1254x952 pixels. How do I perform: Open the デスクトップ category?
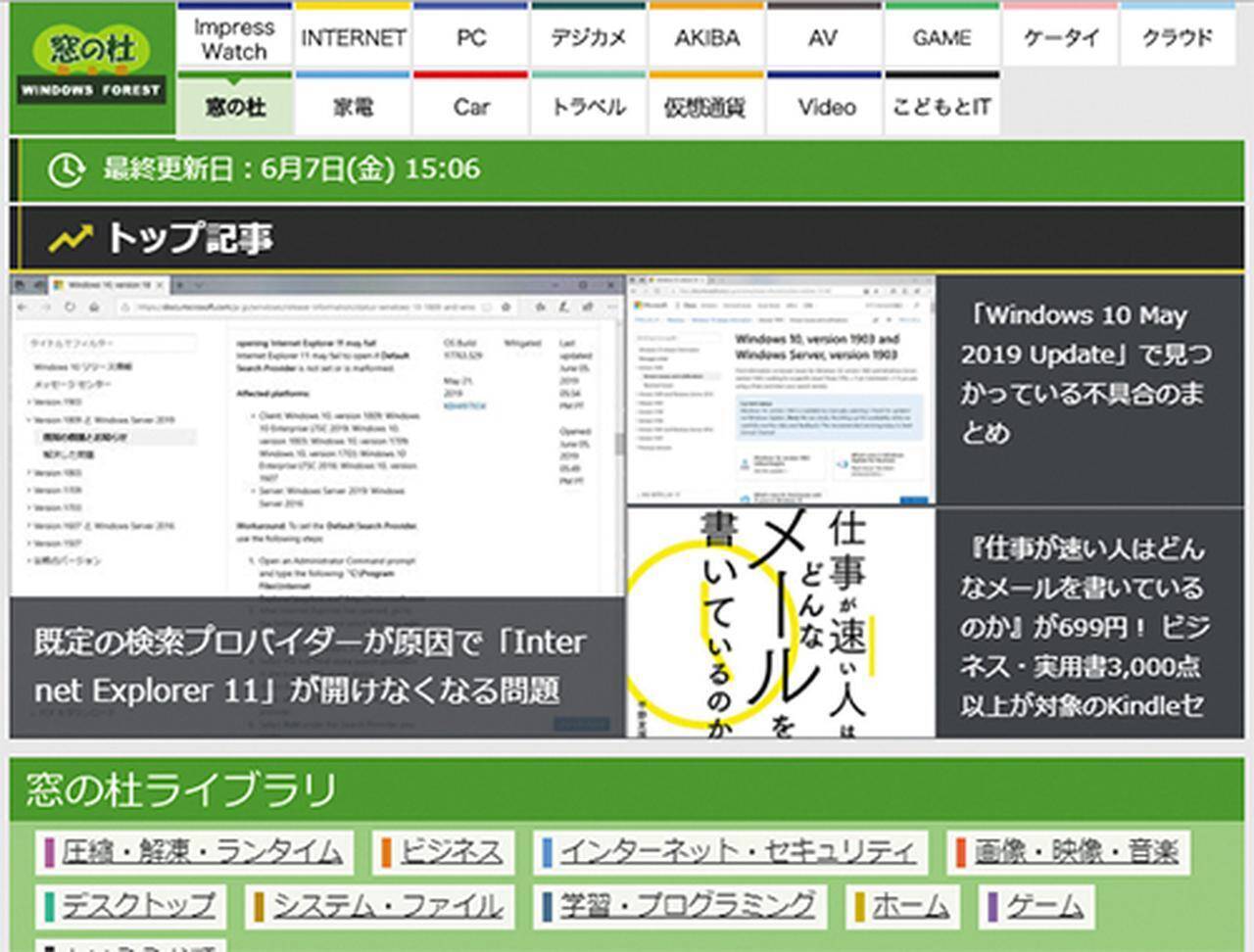[131, 905]
